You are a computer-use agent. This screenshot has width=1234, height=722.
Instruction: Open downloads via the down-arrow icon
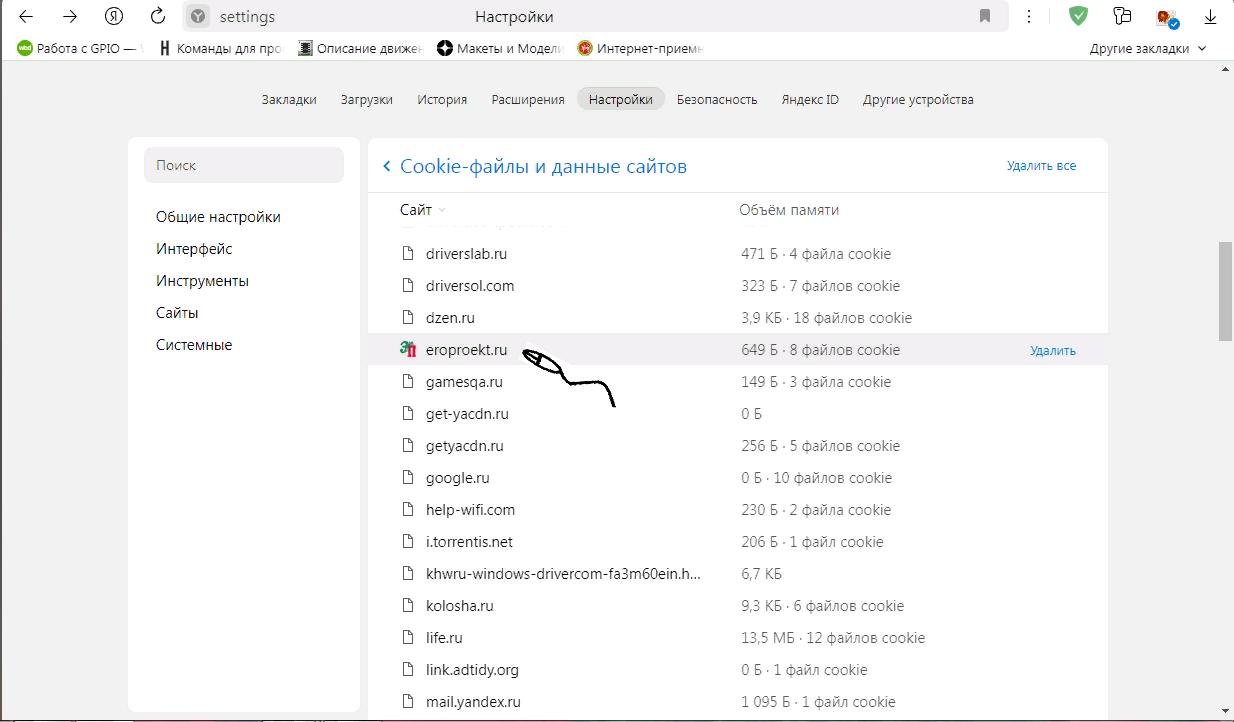(1210, 16)
